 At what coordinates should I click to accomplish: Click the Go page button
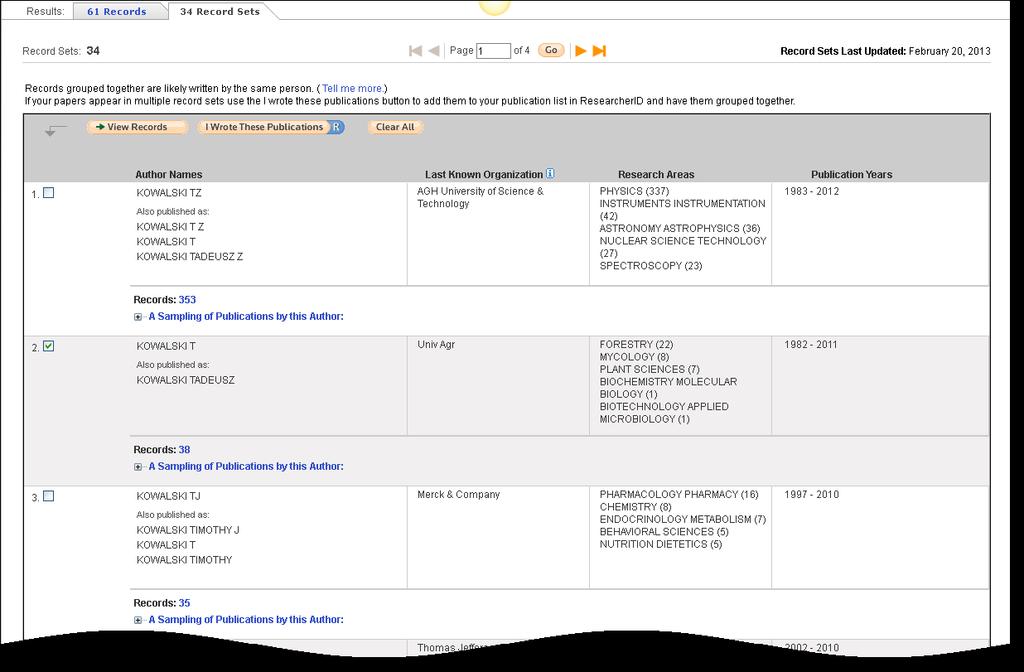pyautogui.click(x=551, y=50)
